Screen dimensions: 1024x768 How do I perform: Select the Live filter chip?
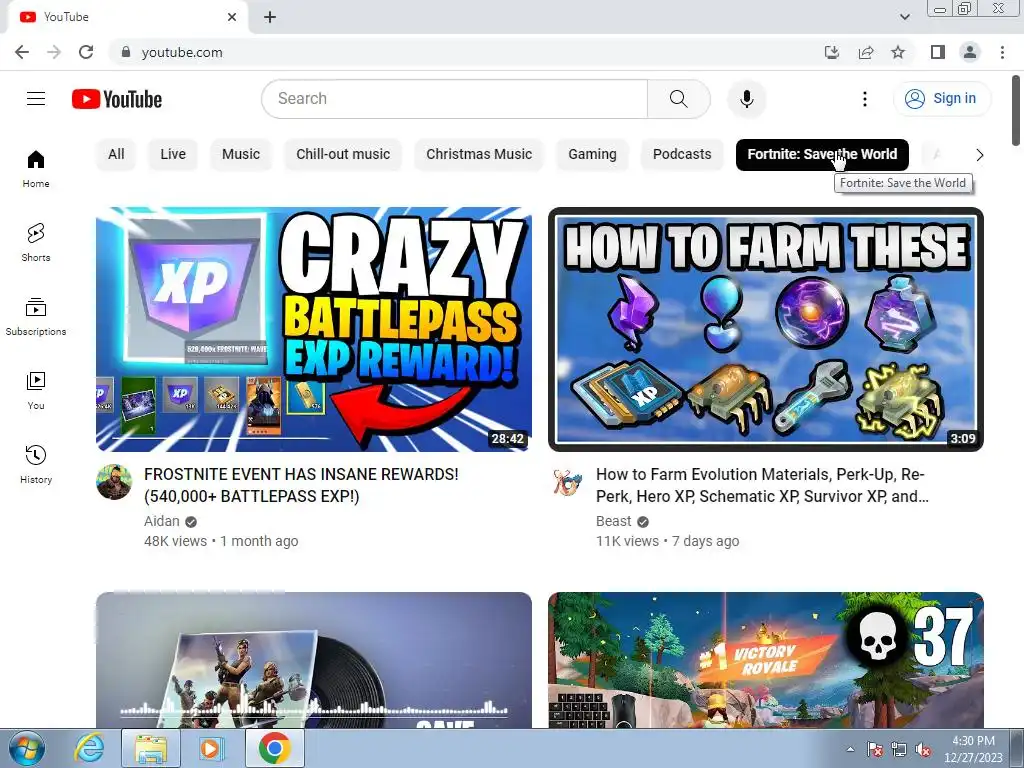click(173, 154)
